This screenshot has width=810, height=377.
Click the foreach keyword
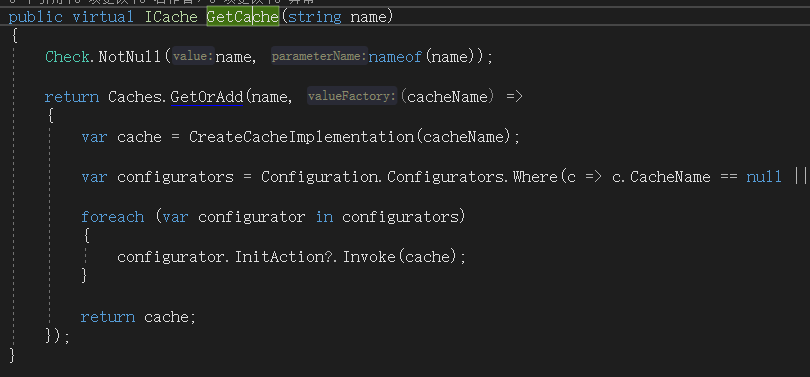click(x=112, y=217)
